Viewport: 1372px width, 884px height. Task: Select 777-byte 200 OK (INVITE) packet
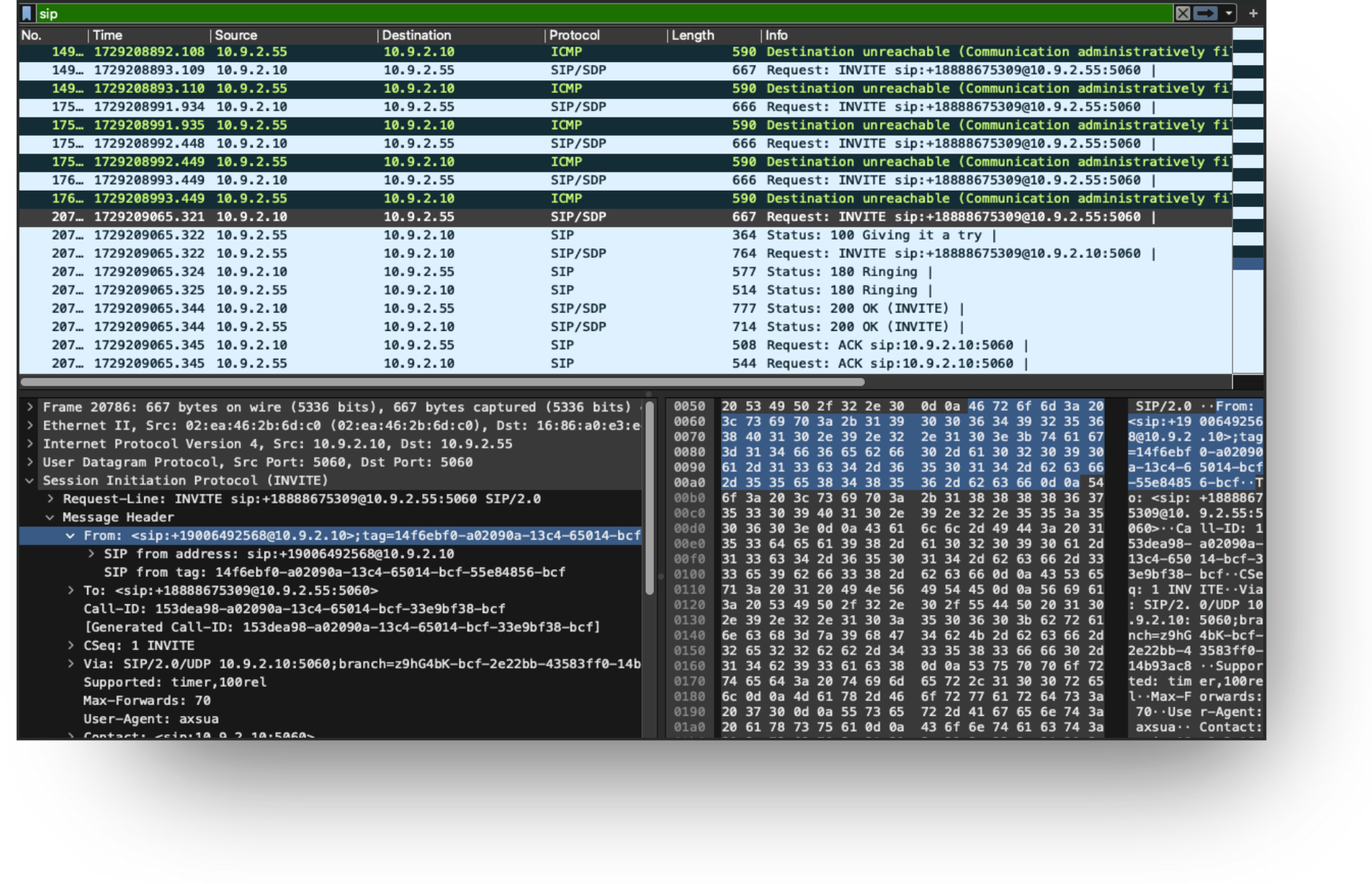625,308
